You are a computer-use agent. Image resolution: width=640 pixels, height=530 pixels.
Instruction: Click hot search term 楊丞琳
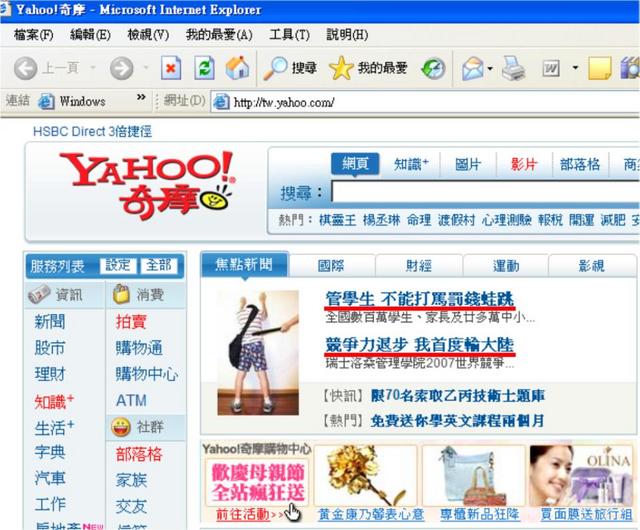(382, 220)
